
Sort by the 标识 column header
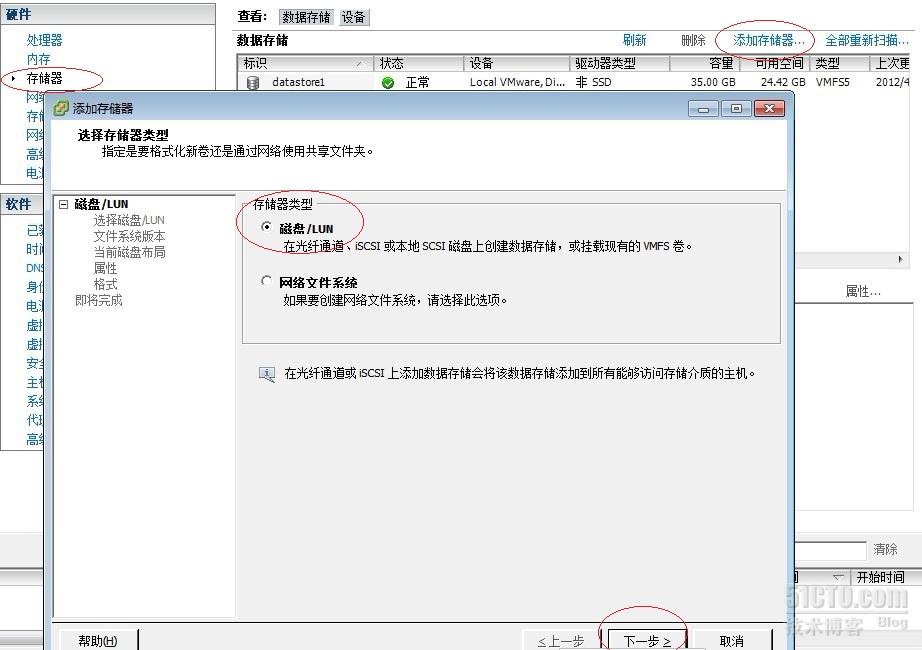pos(305,63)
